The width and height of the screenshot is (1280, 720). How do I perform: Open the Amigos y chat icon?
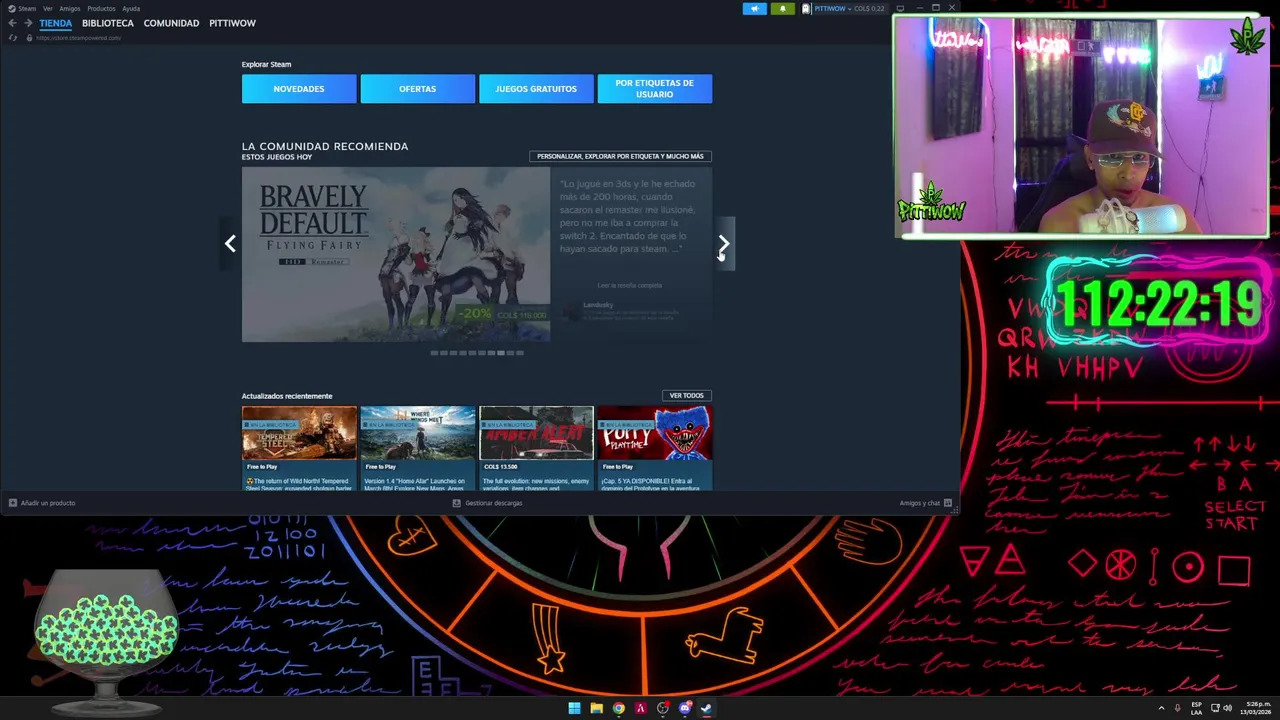[x=947, y=503]
